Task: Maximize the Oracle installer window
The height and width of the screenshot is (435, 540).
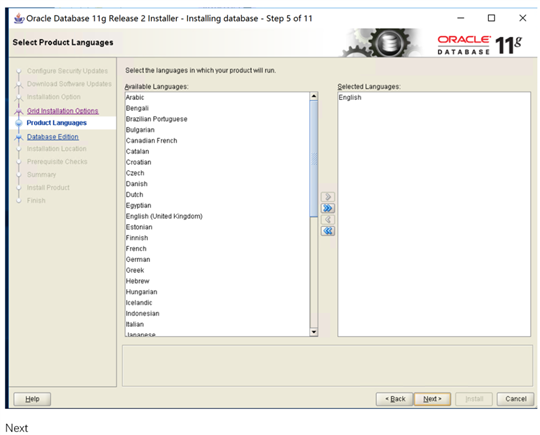Action: (x=491, y=18)
